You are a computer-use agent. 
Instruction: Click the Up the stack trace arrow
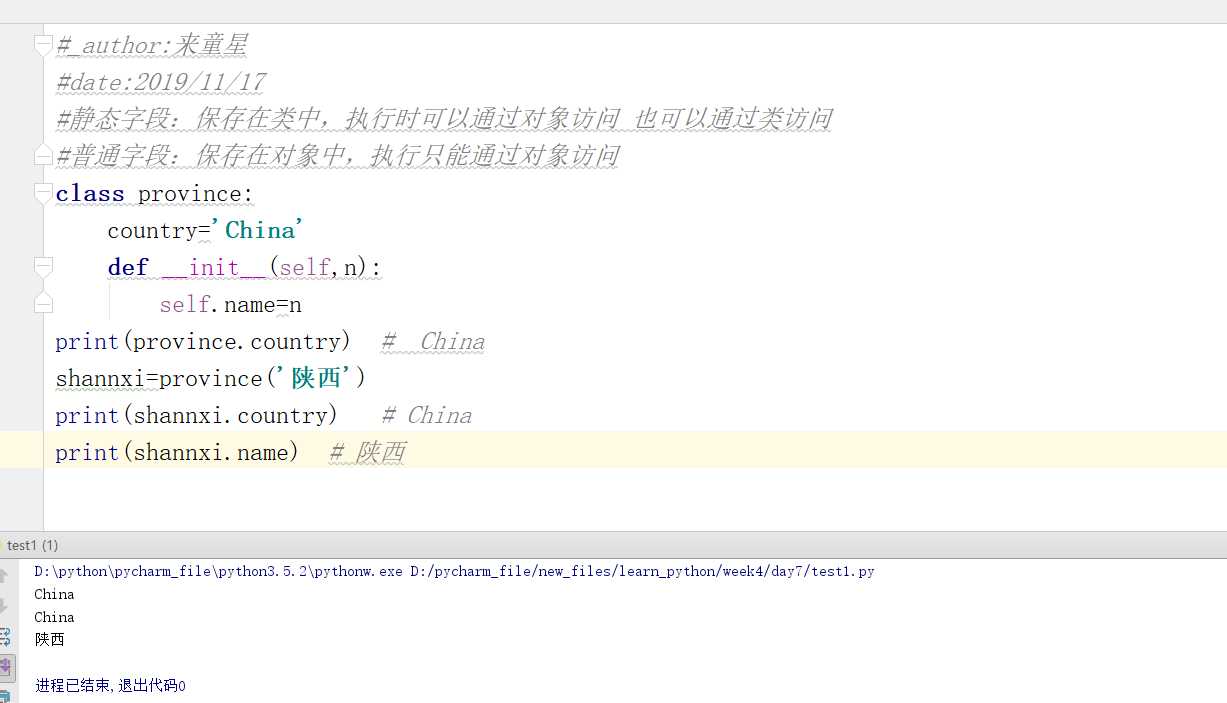point(5,575)
